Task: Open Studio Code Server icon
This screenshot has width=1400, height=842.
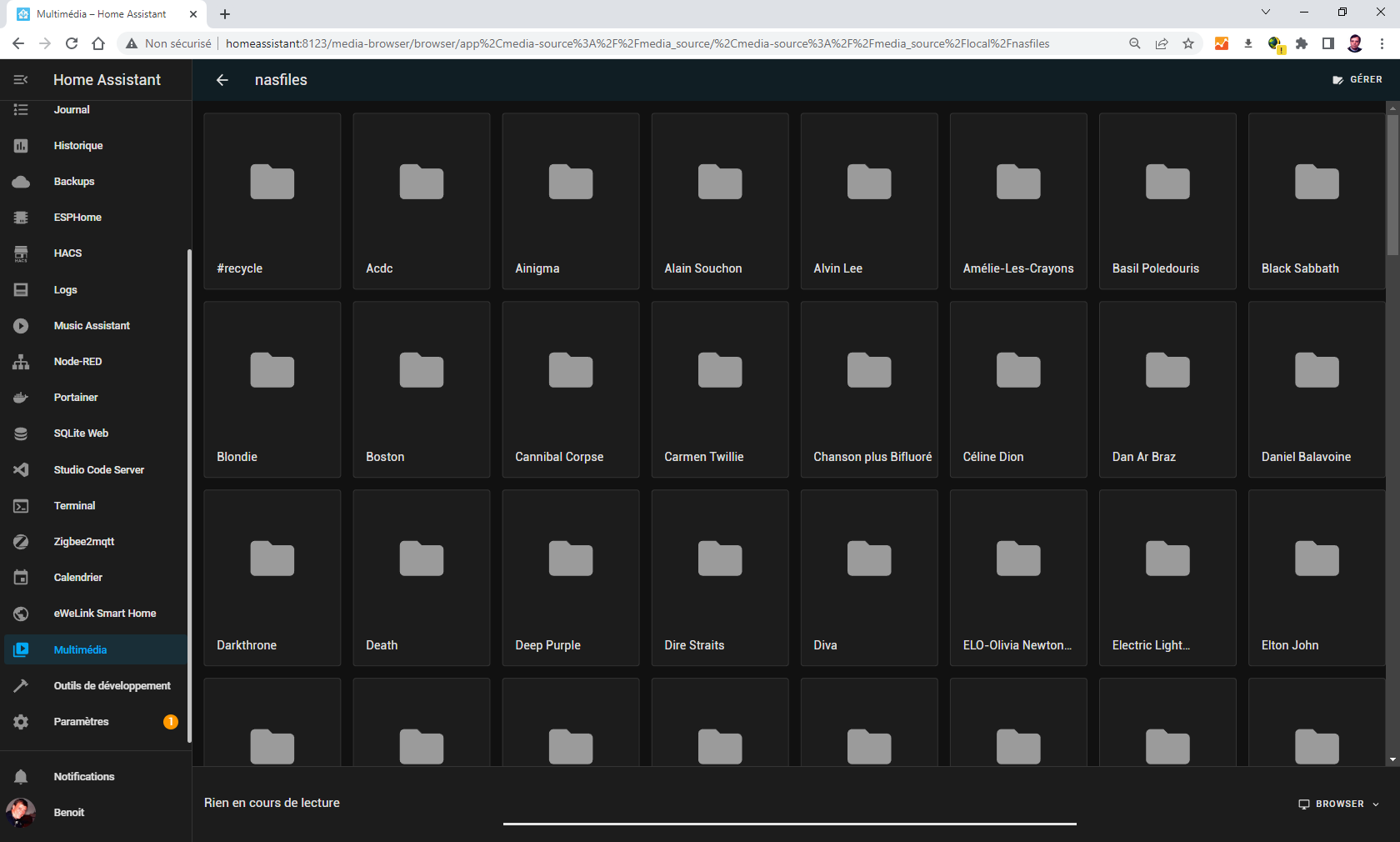Action: (x=21, y=470)
